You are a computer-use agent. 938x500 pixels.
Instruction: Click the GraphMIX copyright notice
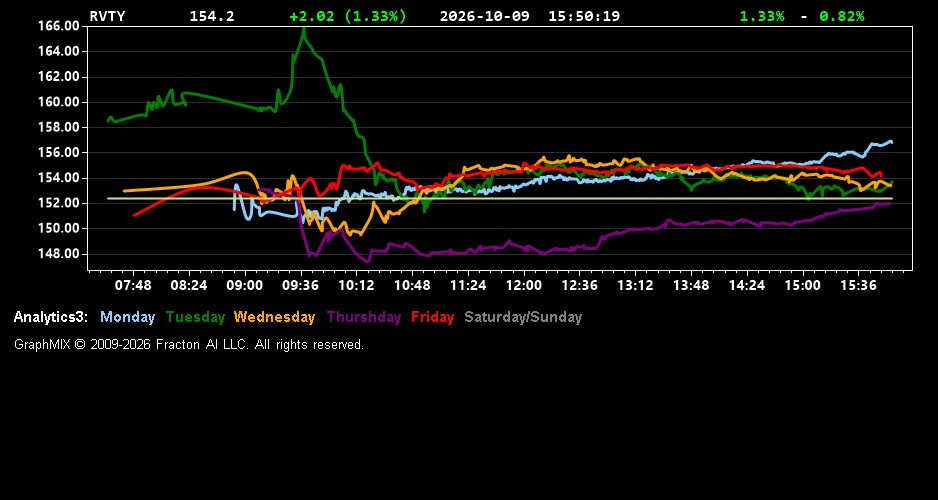(189, 345)
